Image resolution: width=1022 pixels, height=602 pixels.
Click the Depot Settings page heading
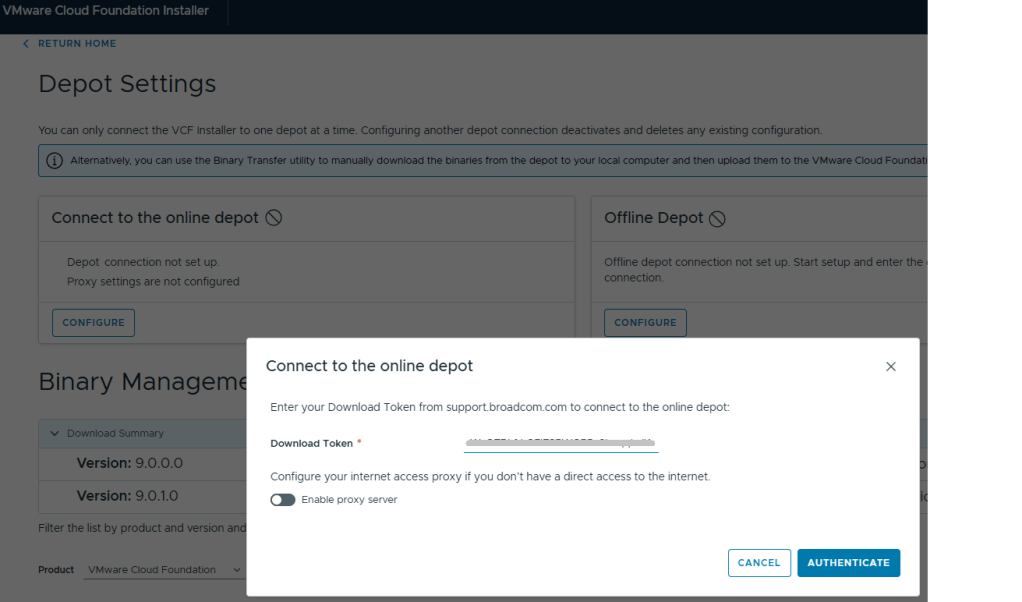(x=127, y=84)
